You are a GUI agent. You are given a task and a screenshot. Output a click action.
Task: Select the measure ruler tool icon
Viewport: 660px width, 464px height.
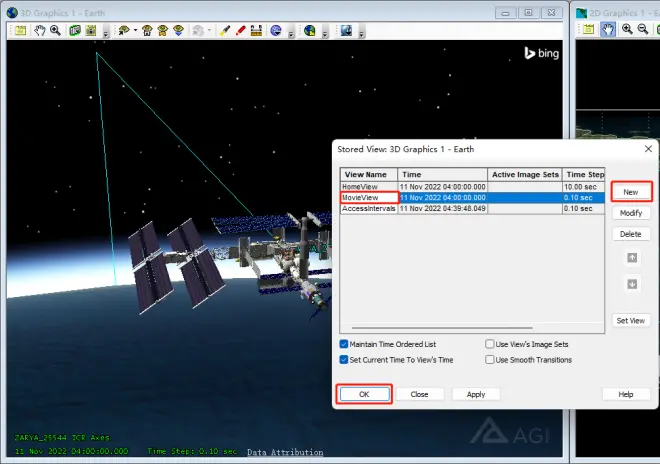click(x=256, y=30)
